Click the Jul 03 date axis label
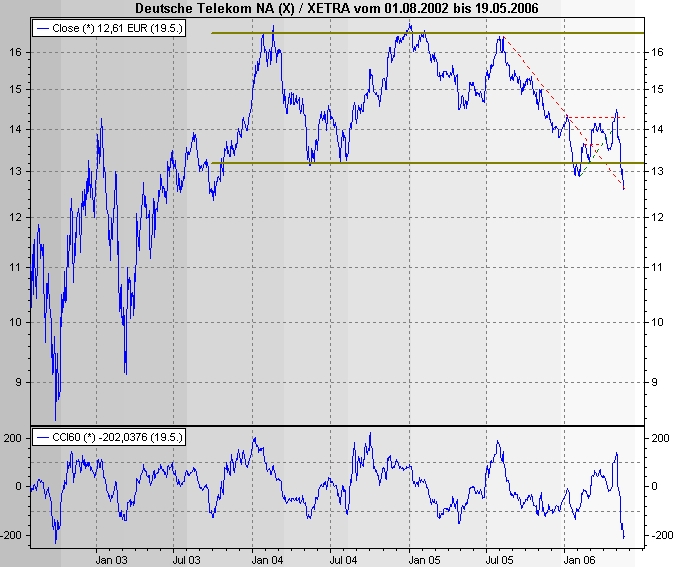This screenshot has width=674, height=568. tap(186, 559)
